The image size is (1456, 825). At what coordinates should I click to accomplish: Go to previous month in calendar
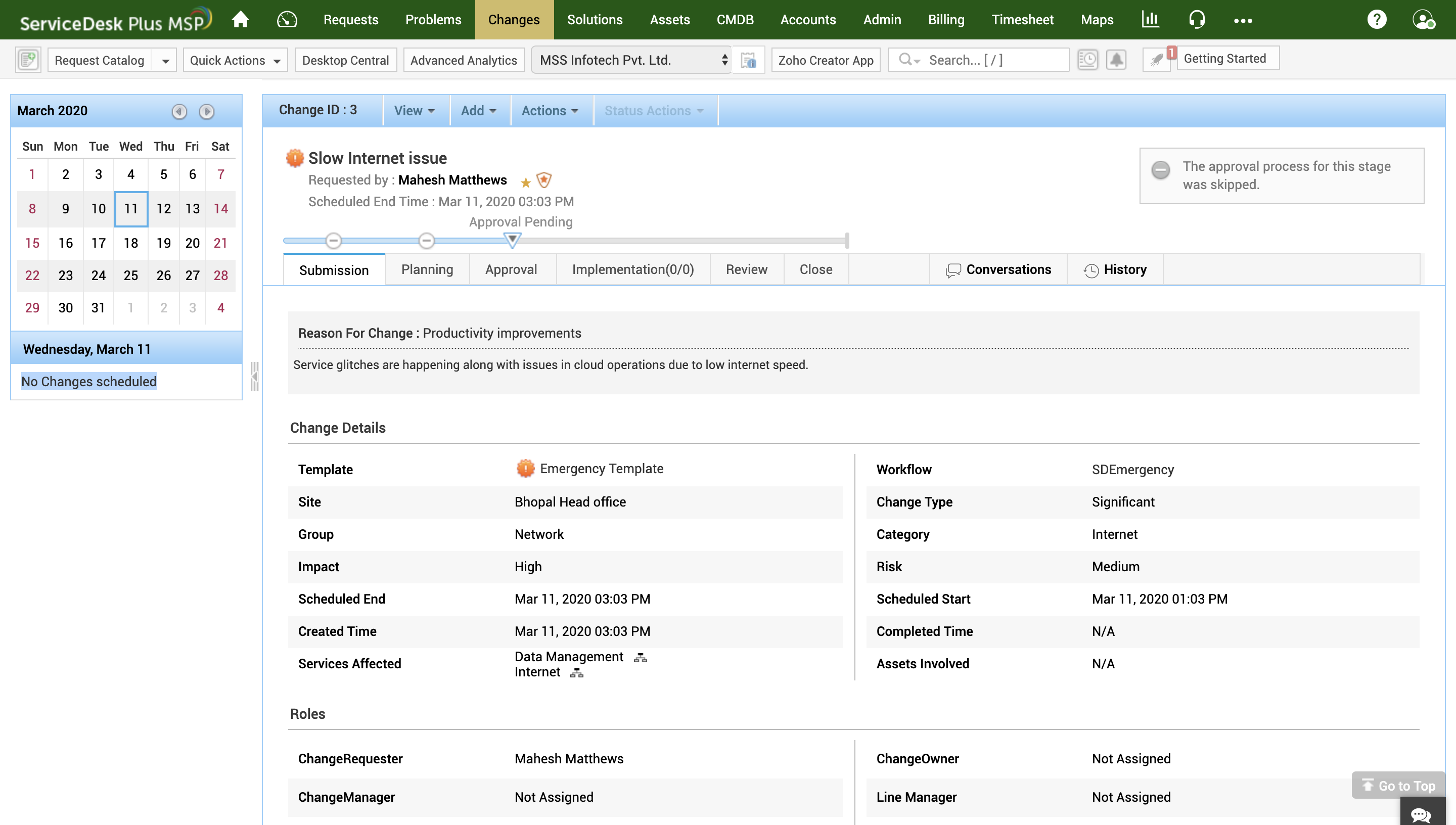(179, 111)
